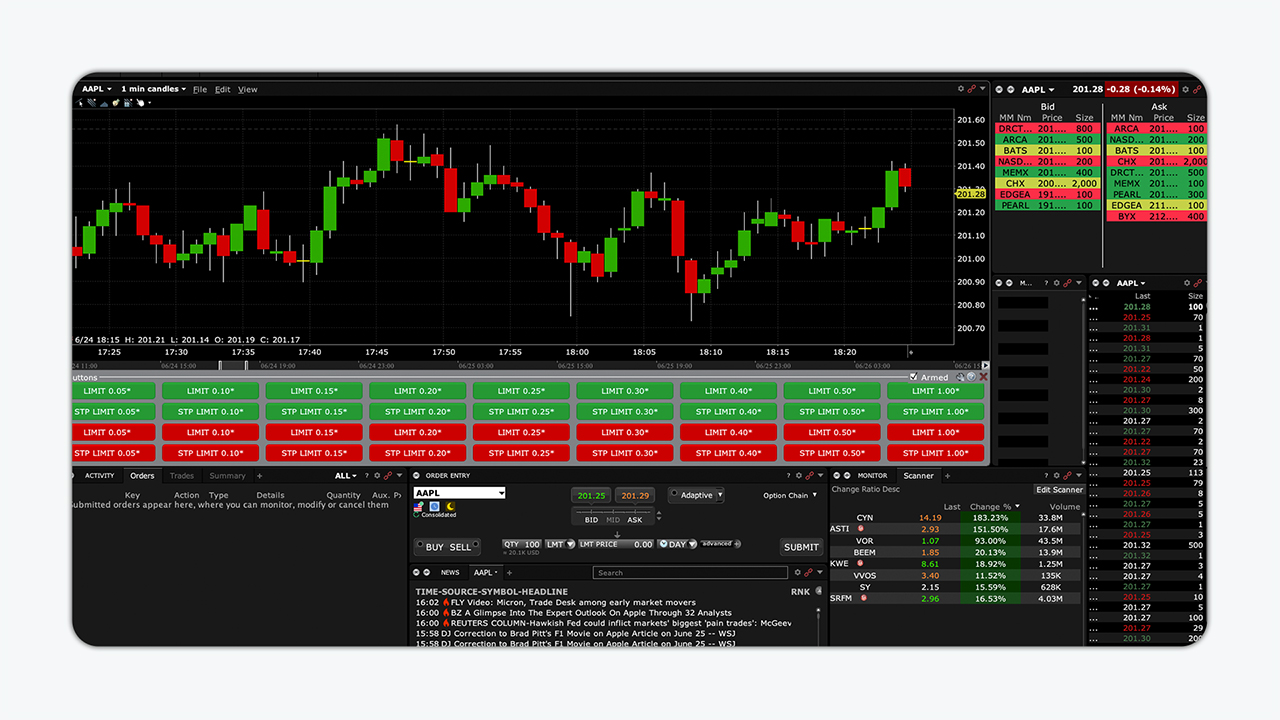Click the red STP LIMIT 1.00* button

click(936, 453)
